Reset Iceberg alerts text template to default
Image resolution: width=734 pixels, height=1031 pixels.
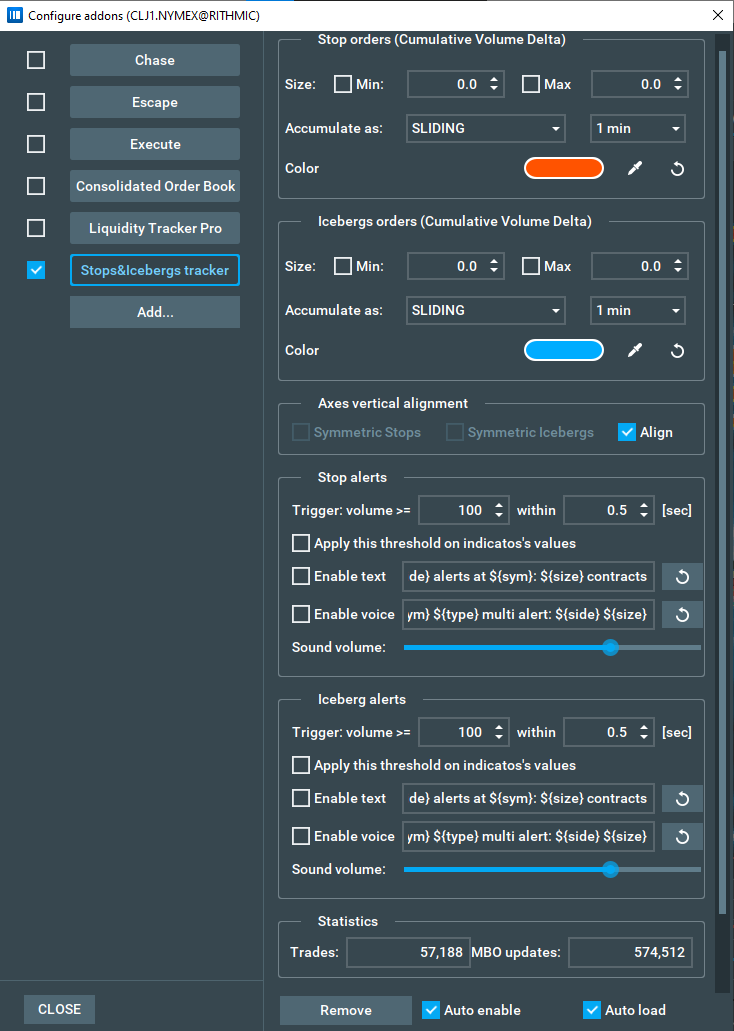click(682, 799)
